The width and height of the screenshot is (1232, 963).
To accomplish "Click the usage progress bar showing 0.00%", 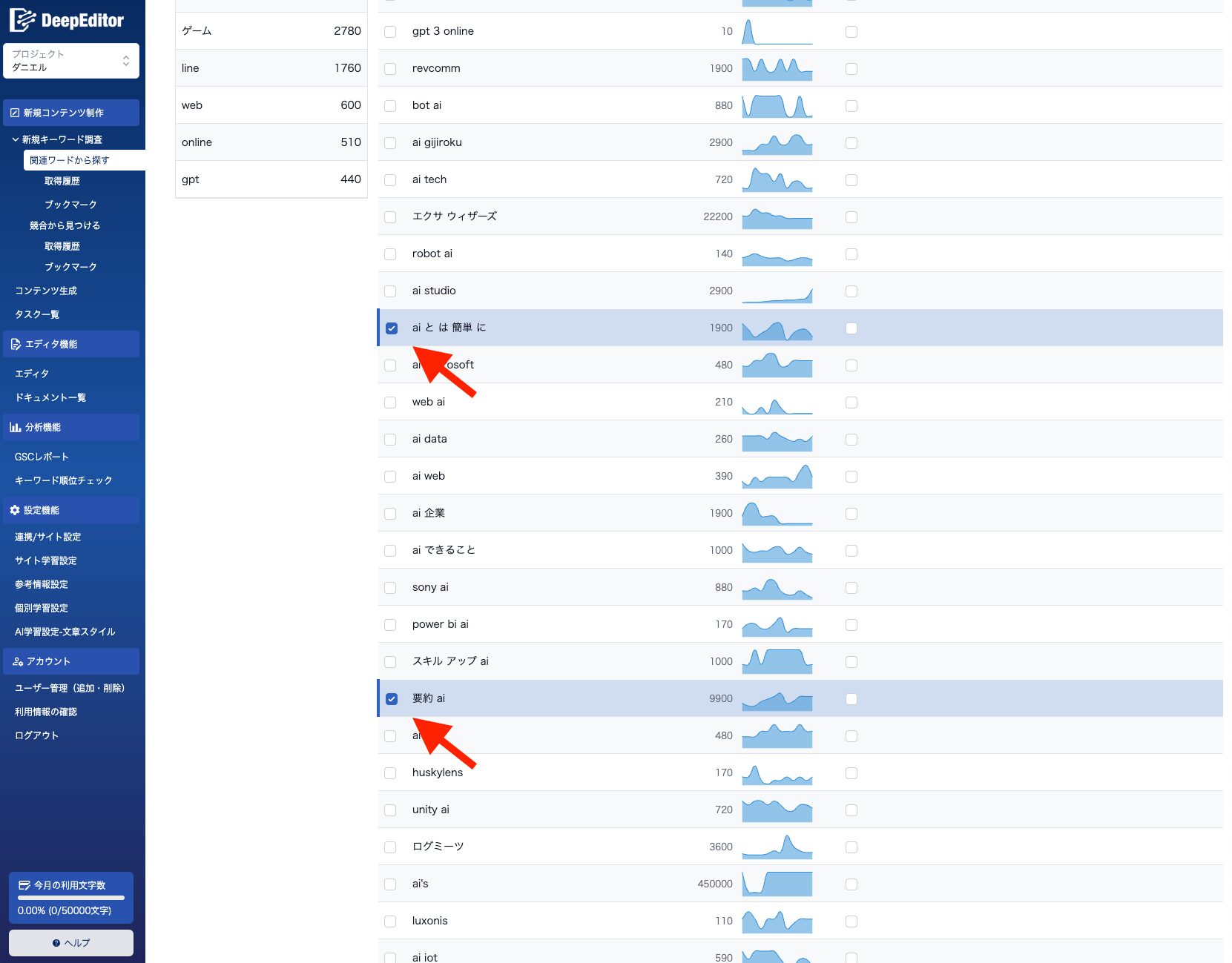I will [71, 898].
